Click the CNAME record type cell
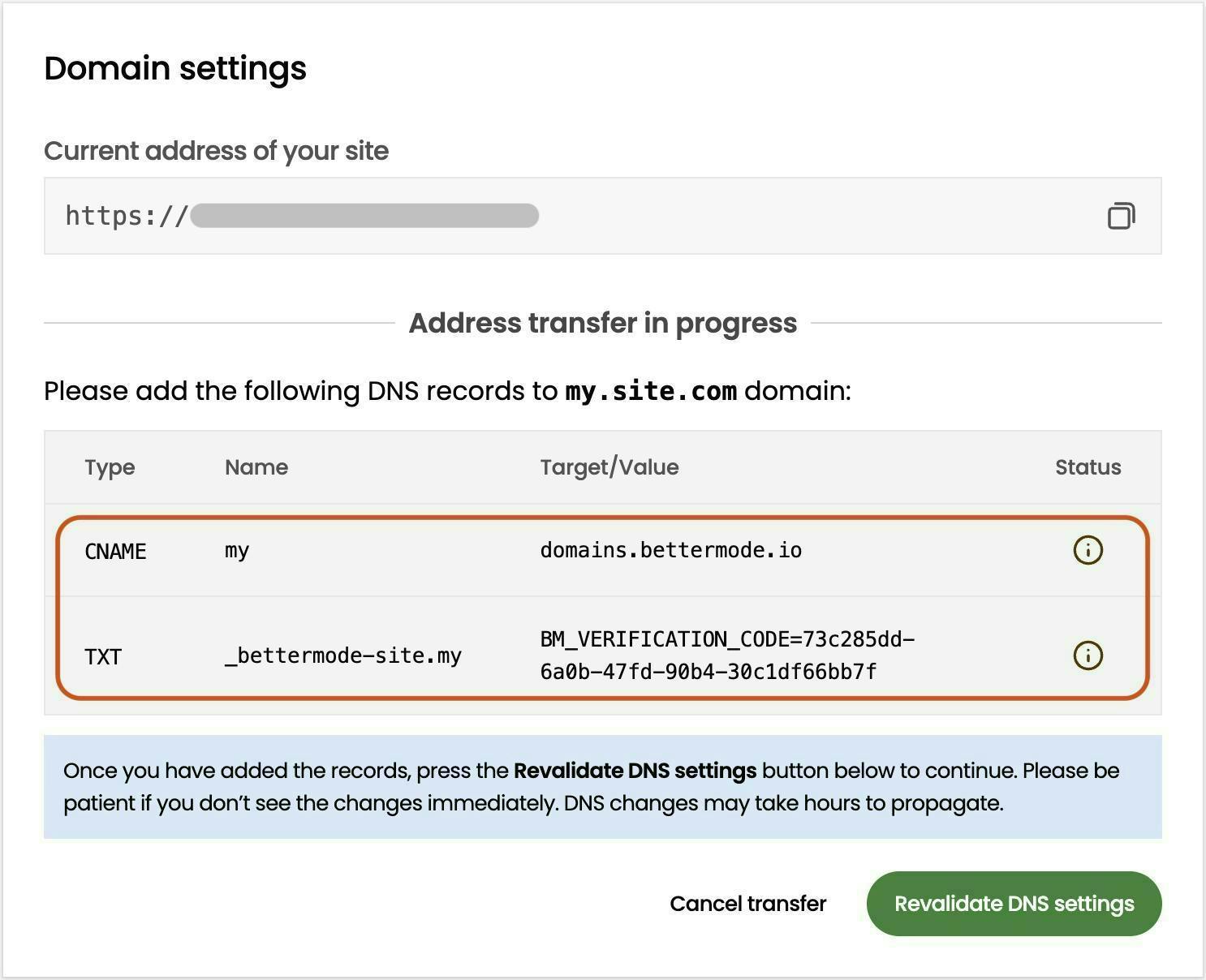Screen dimensions: 1206x980 (115, 552)
